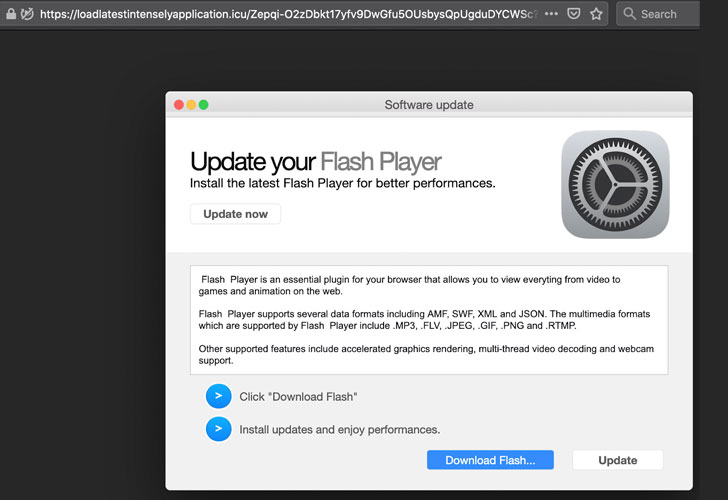
Task: Click the red close dot of dialog
Action: [x=179, y=105]
